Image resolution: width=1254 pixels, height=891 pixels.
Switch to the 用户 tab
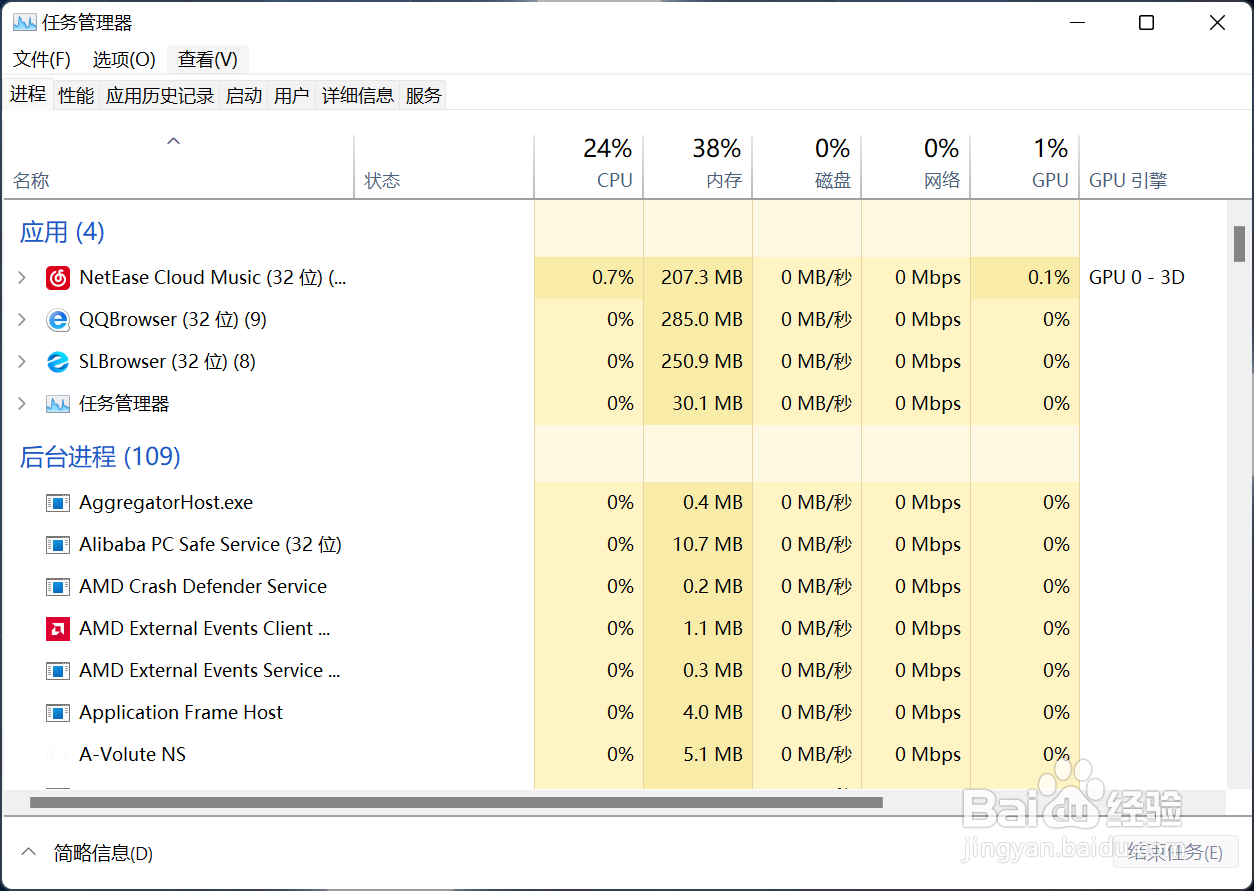pos(291,96)
